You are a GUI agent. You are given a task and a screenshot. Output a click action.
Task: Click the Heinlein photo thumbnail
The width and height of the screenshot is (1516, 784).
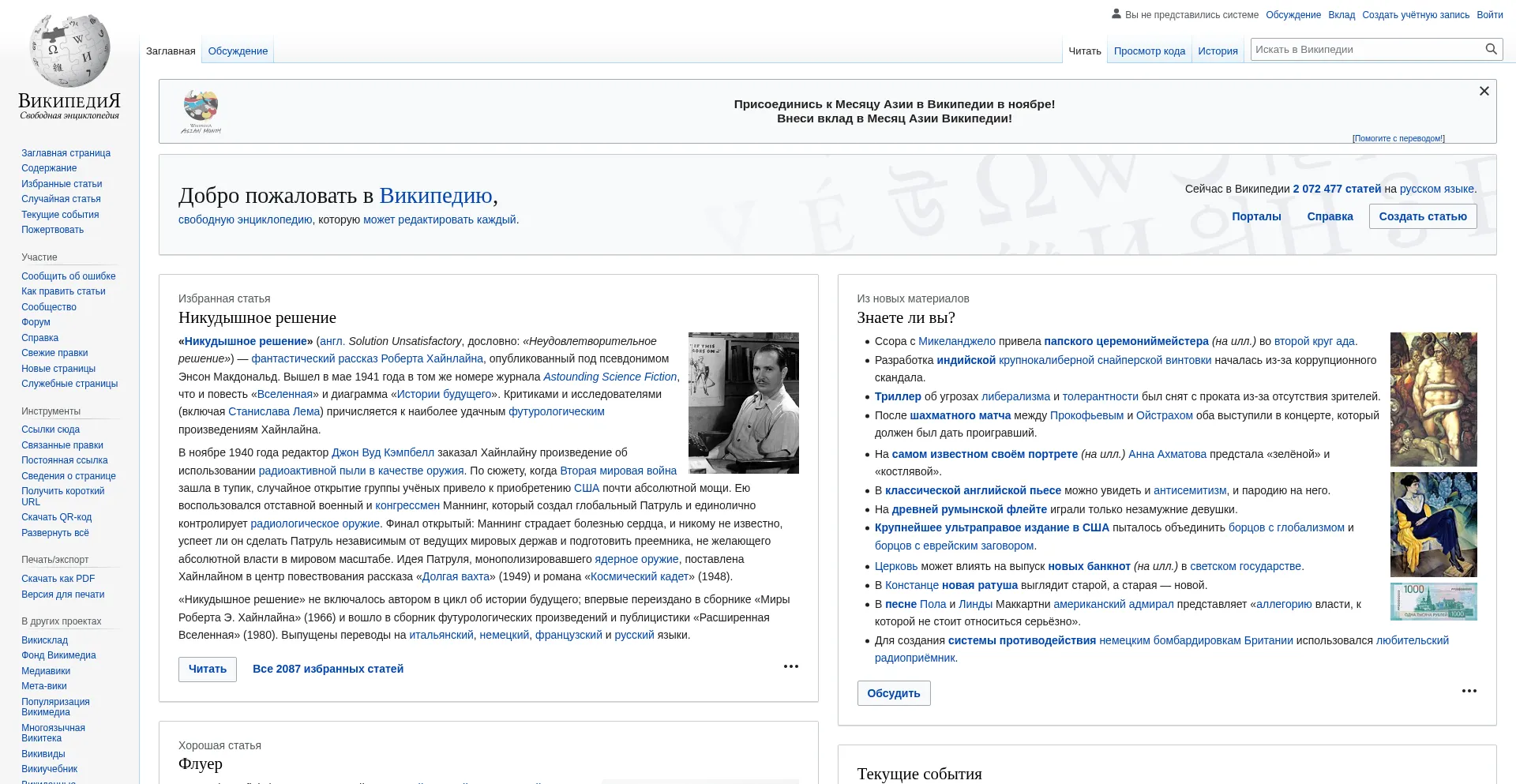pyautogui.click(x=743, y=403)
